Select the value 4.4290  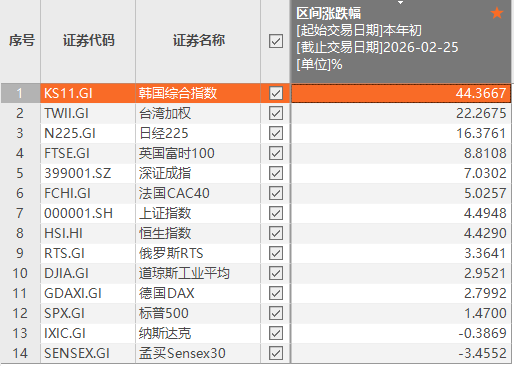point(485,233)
